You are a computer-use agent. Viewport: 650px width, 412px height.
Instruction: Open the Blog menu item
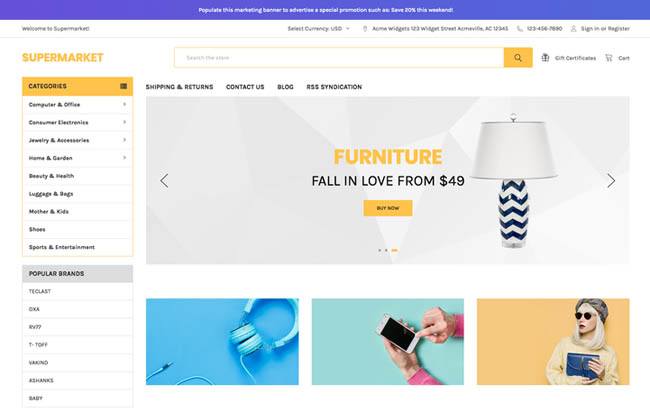[x=285, y=87]
